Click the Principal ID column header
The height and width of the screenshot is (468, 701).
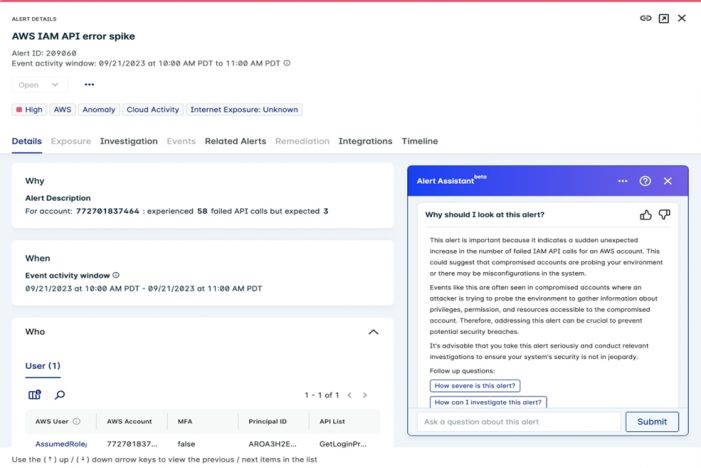coord(267,422)
